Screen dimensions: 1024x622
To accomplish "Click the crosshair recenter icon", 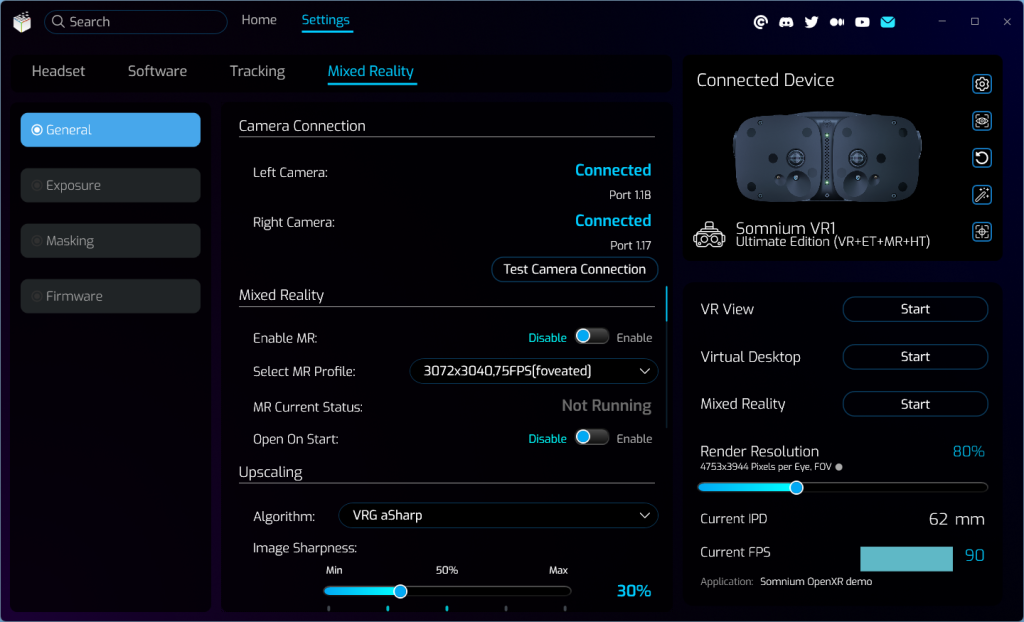I will 982,232.
